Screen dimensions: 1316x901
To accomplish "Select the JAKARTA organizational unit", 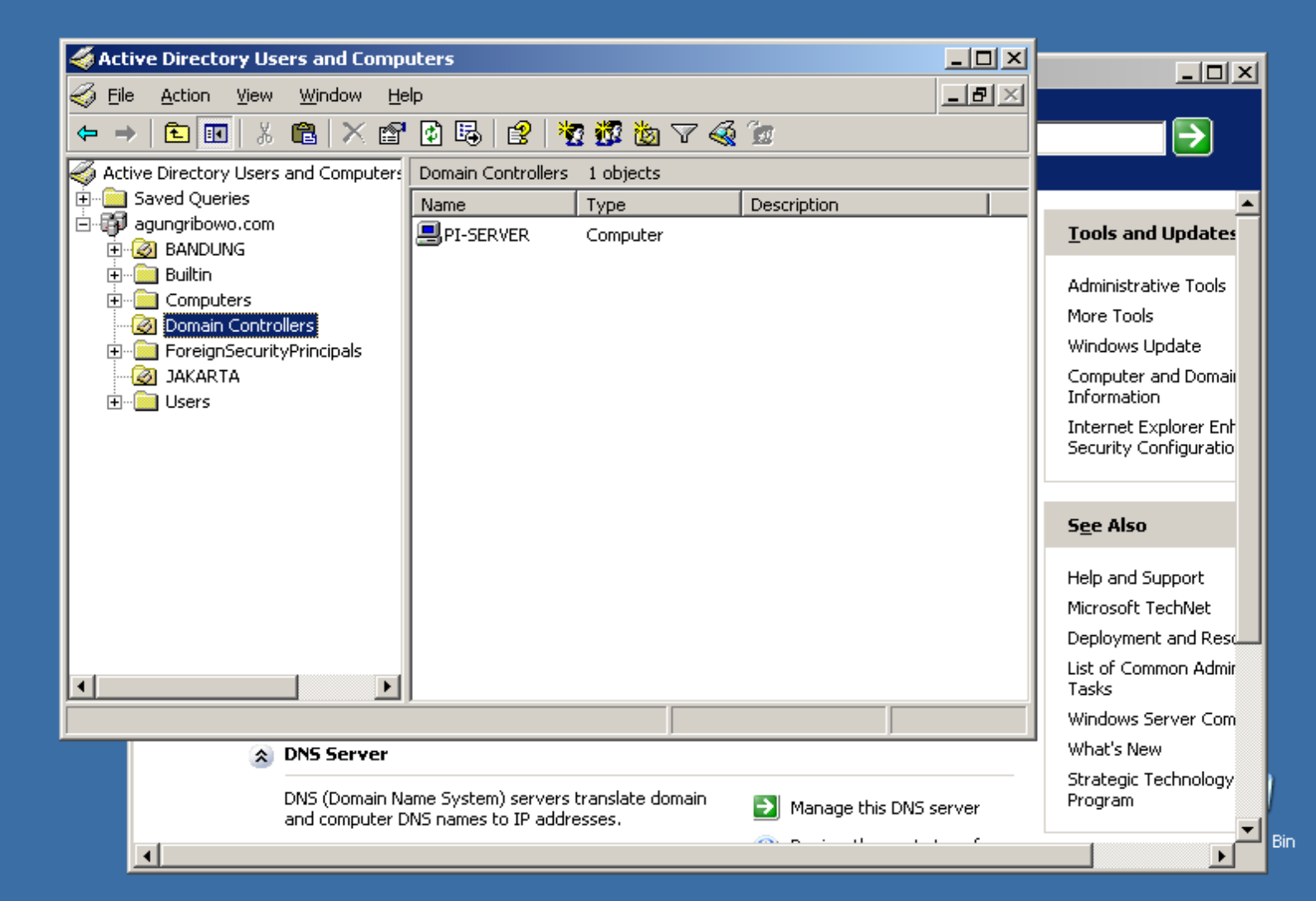I will pos(202,376).
